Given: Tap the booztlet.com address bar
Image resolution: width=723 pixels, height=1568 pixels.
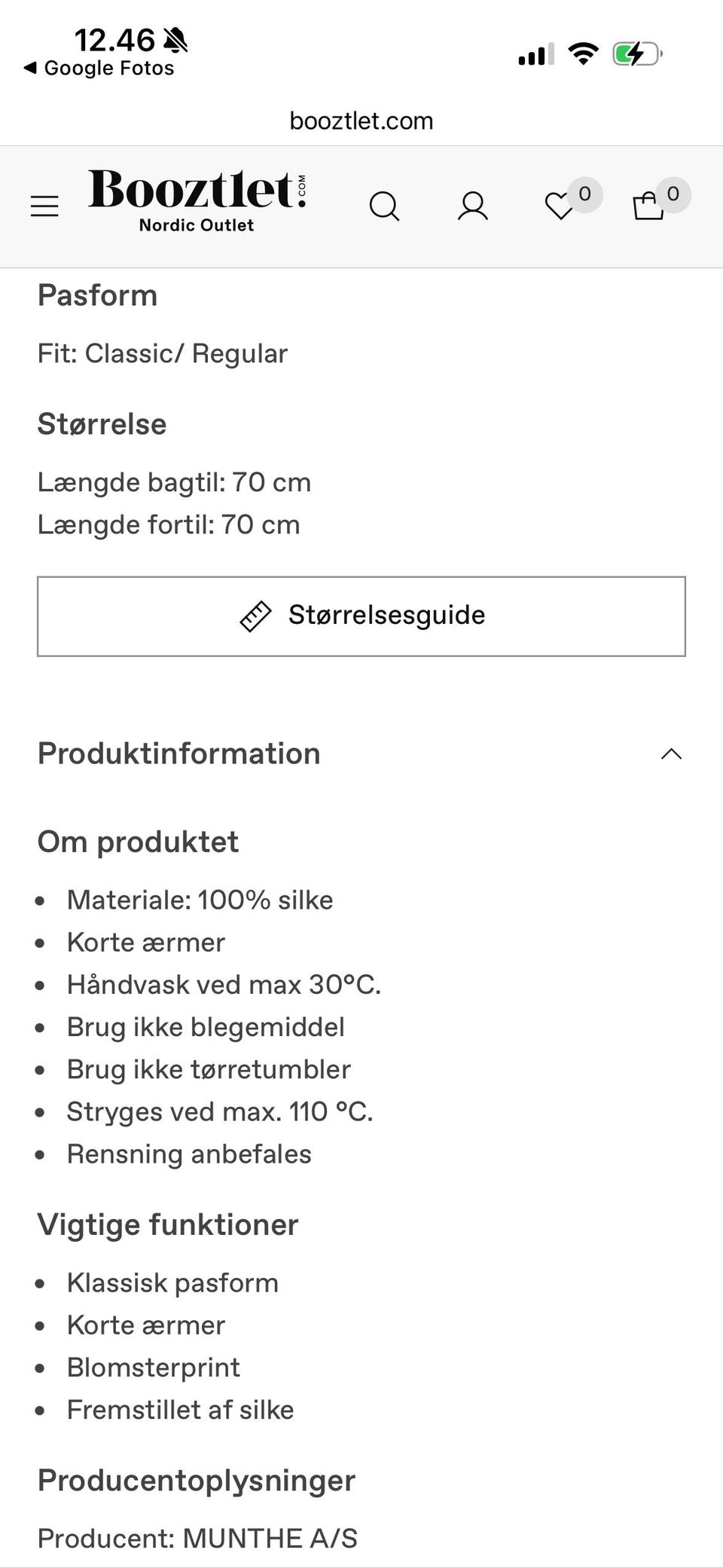Looking at the screenshot, I should click(361, 121).
